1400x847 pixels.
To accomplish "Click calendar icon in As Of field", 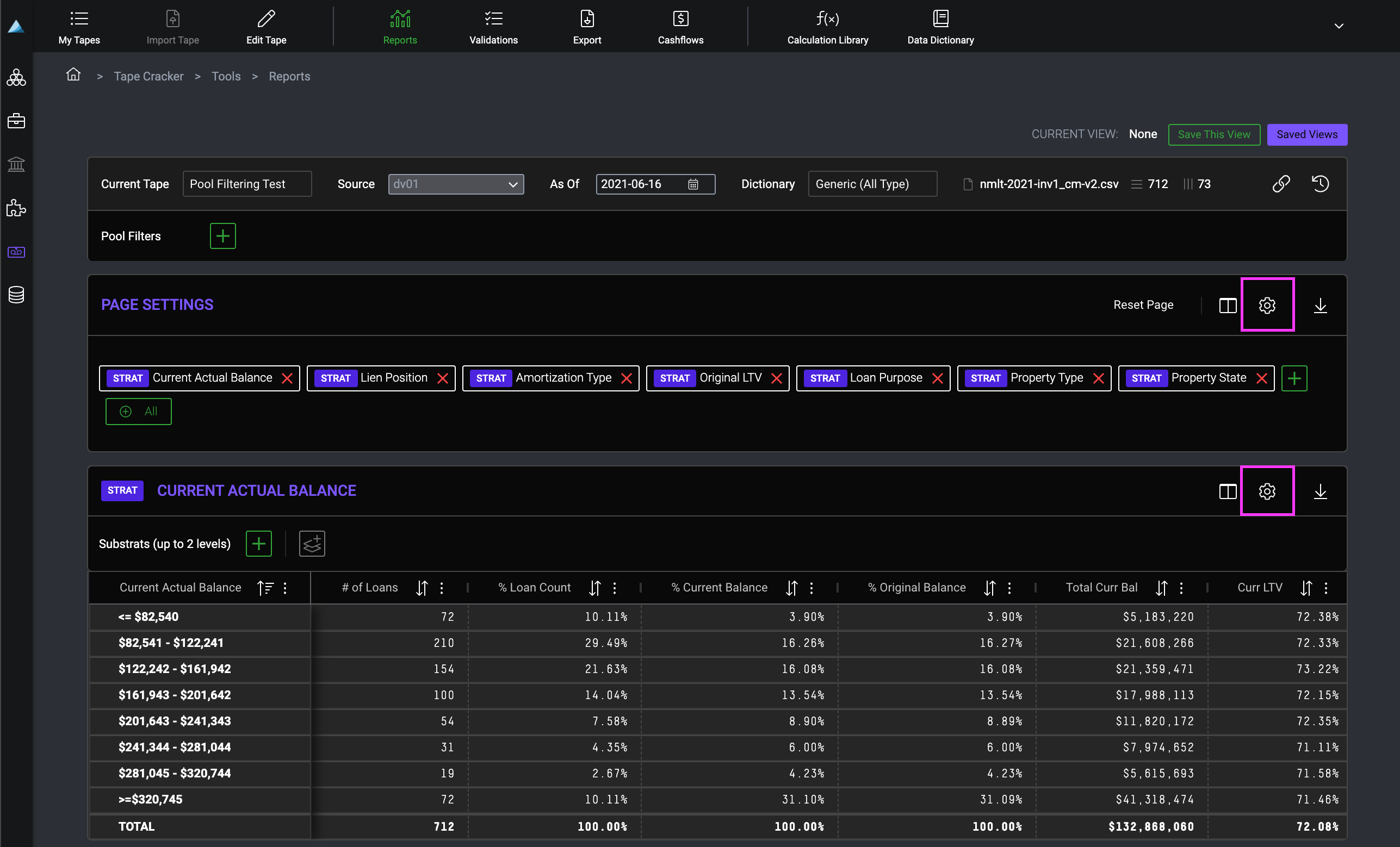I will pyautogui.click(x=692, y=184).
